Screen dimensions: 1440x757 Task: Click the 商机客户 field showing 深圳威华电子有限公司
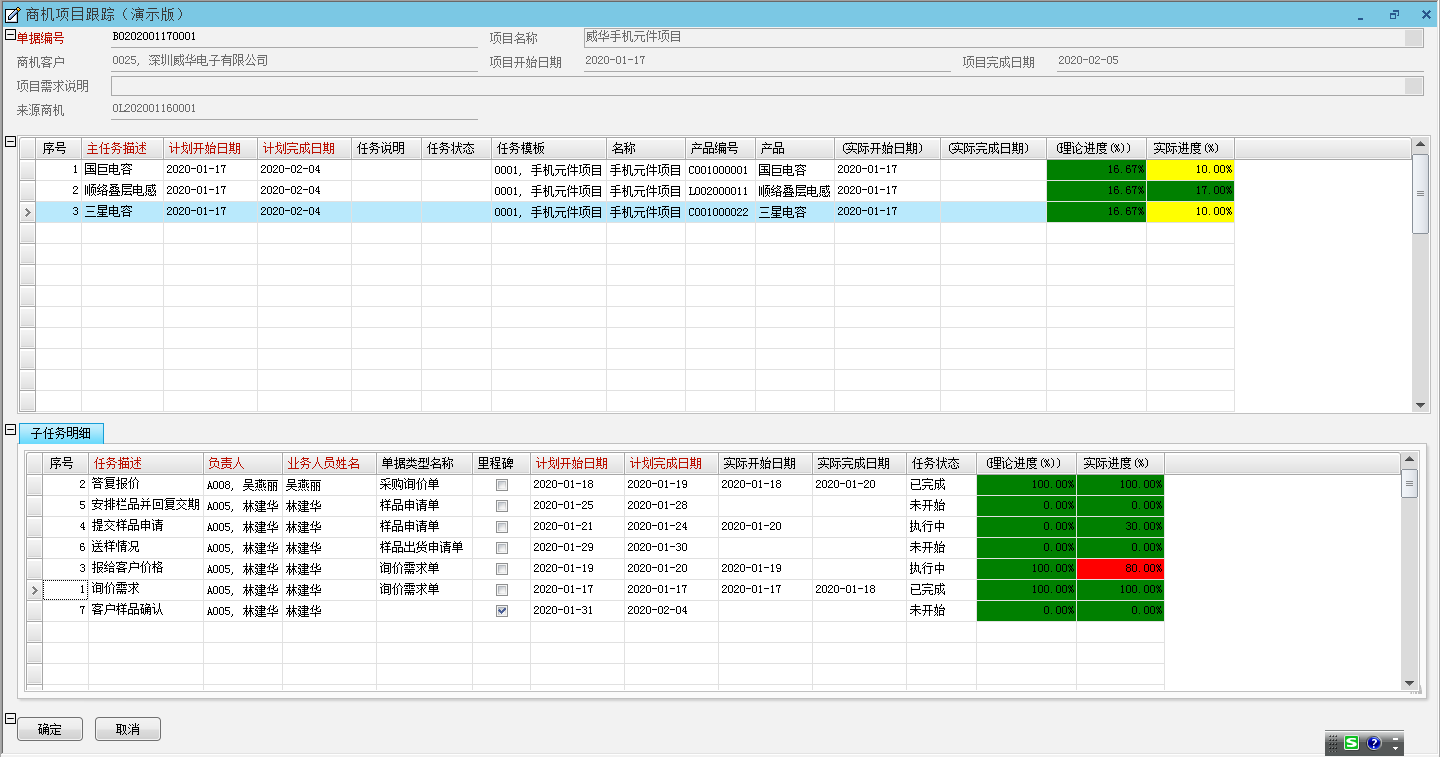tap(294, 61)
